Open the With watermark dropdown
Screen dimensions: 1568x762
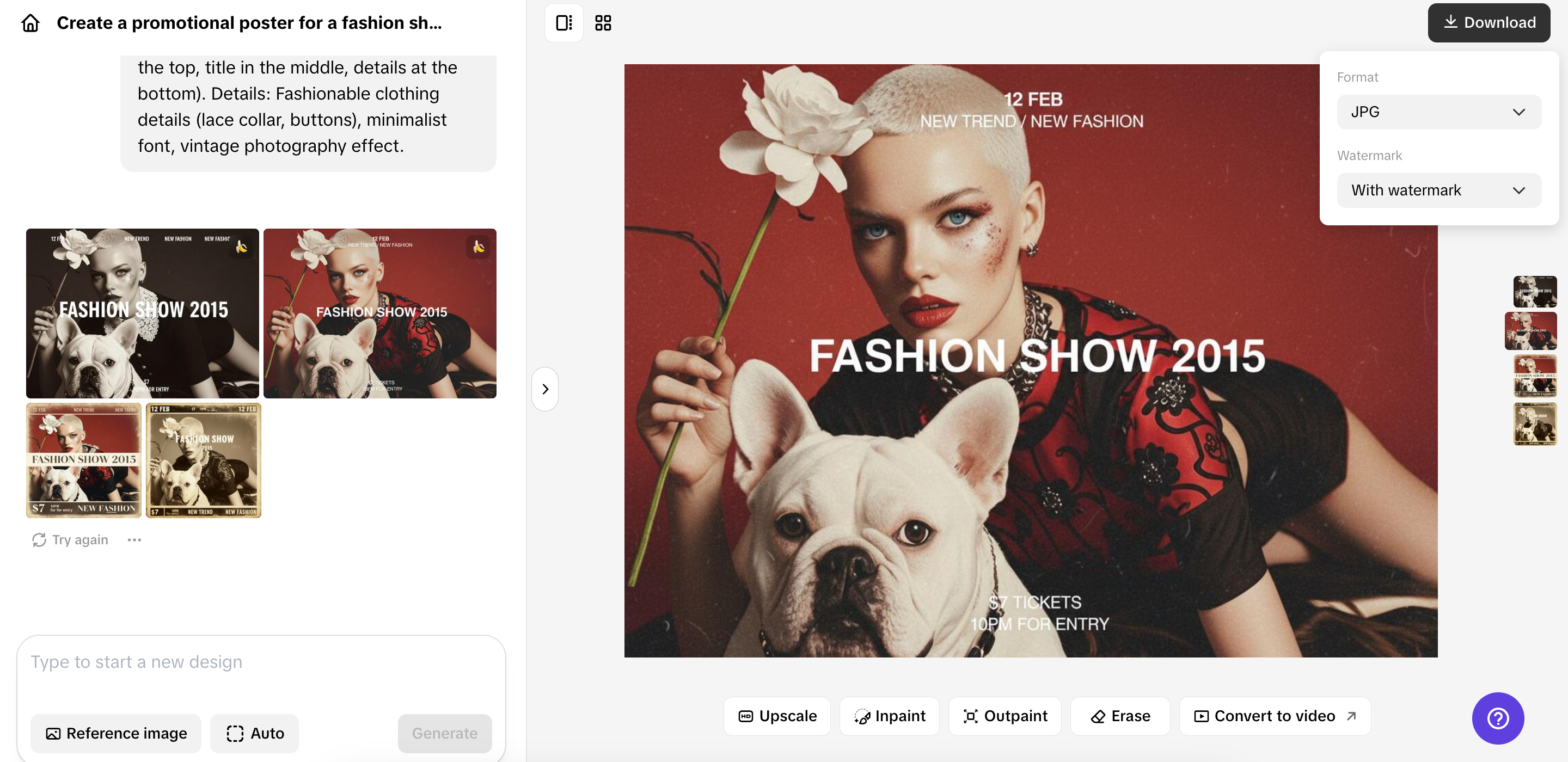click(1438, 190)
